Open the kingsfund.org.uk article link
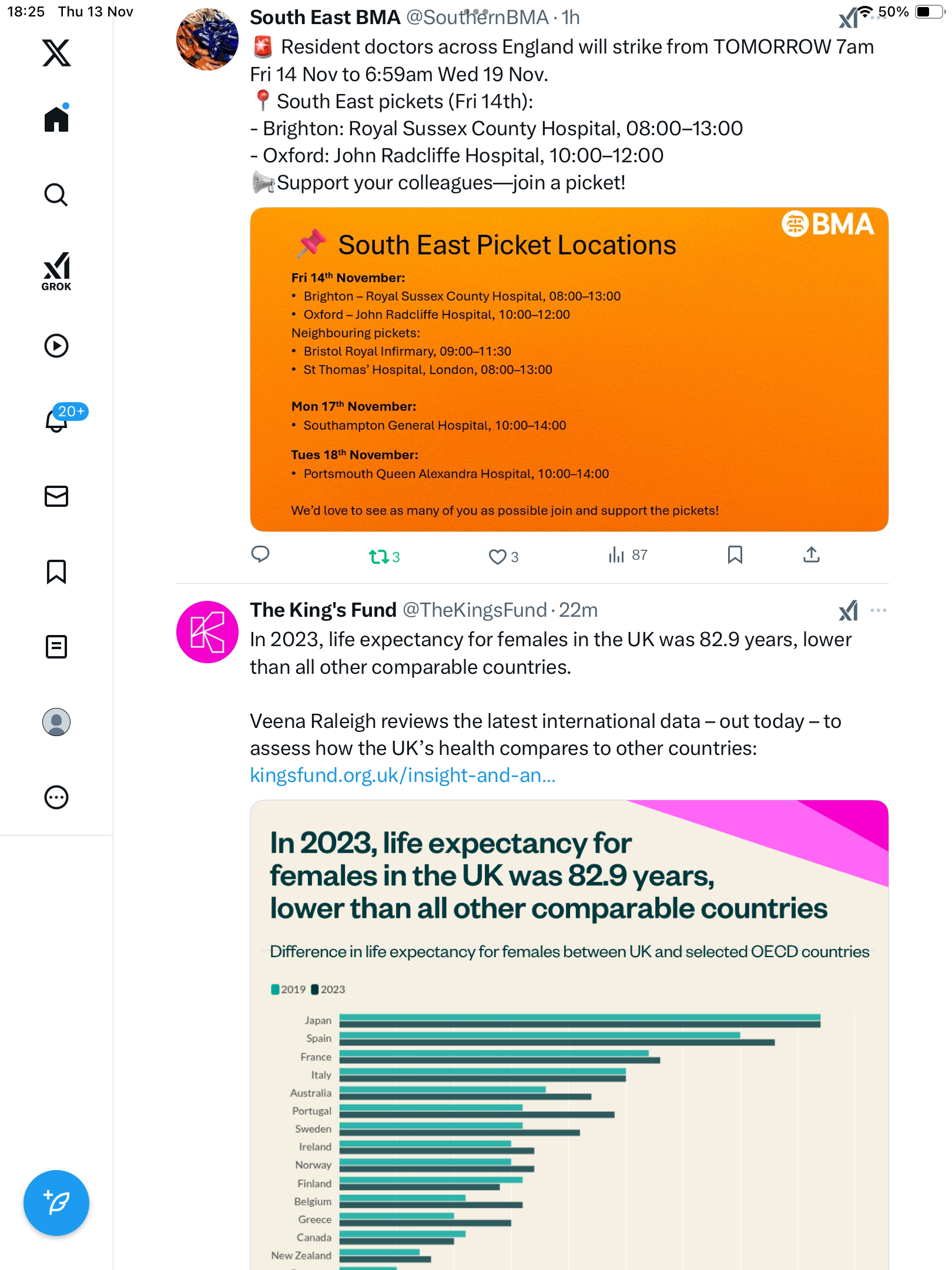 pyautogui.click(x=403, y=776)
